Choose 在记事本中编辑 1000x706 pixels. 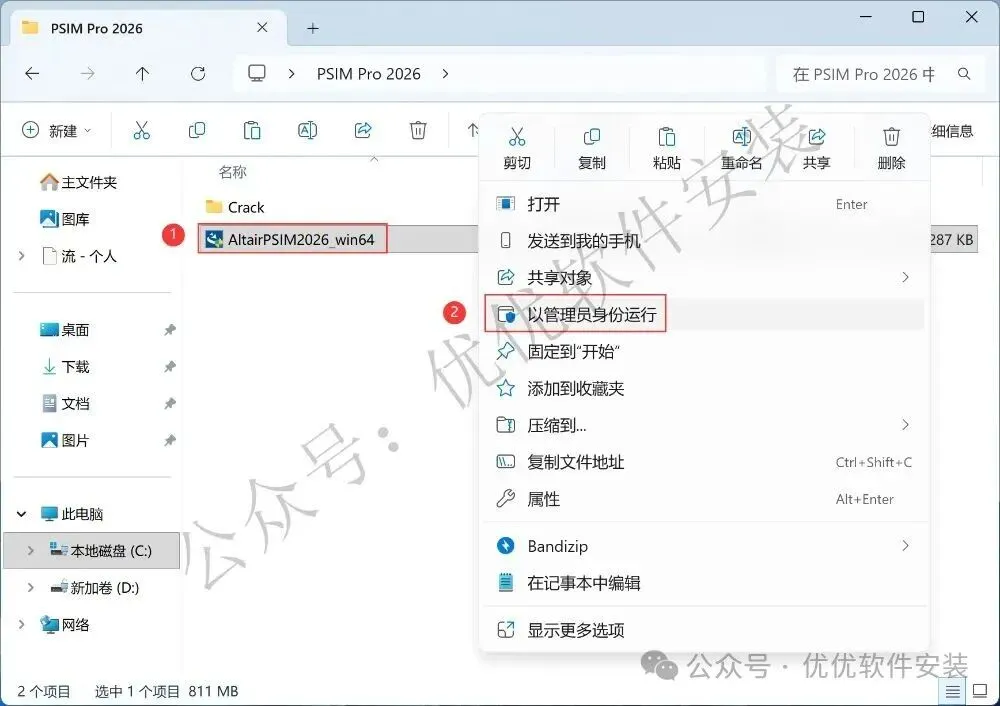[x=705, y=583]
